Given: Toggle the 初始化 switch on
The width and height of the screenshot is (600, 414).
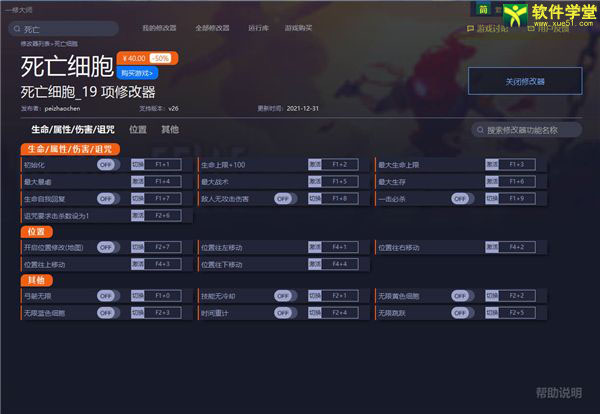Looking at the screenshot, I should click(x=108, y=164).
